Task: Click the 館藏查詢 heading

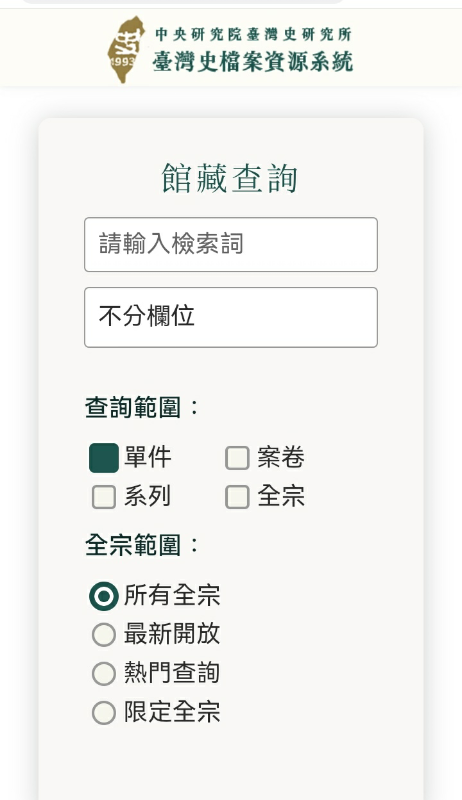Action: pyautogui.click(x=230, y=179)
